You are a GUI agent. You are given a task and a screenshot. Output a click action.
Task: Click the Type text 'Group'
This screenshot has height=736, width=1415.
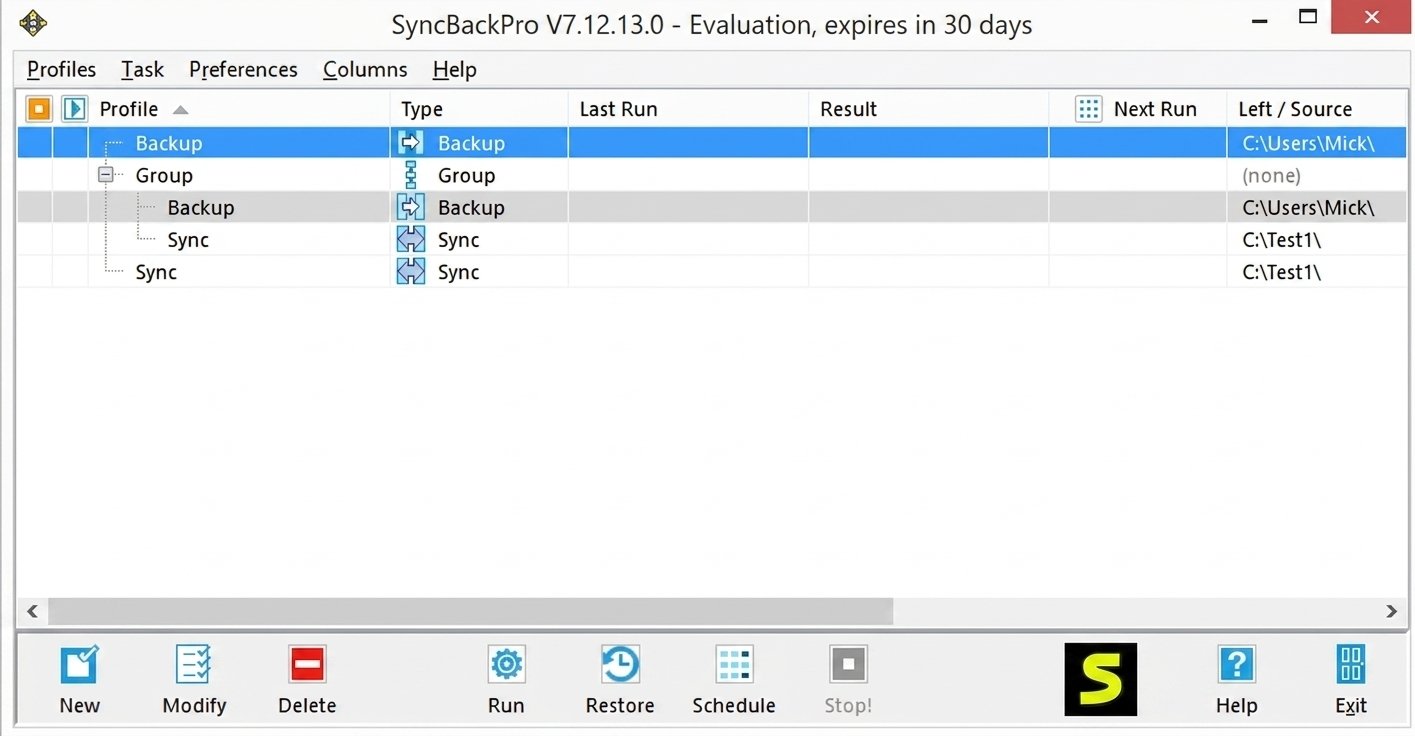pos(466,175)
